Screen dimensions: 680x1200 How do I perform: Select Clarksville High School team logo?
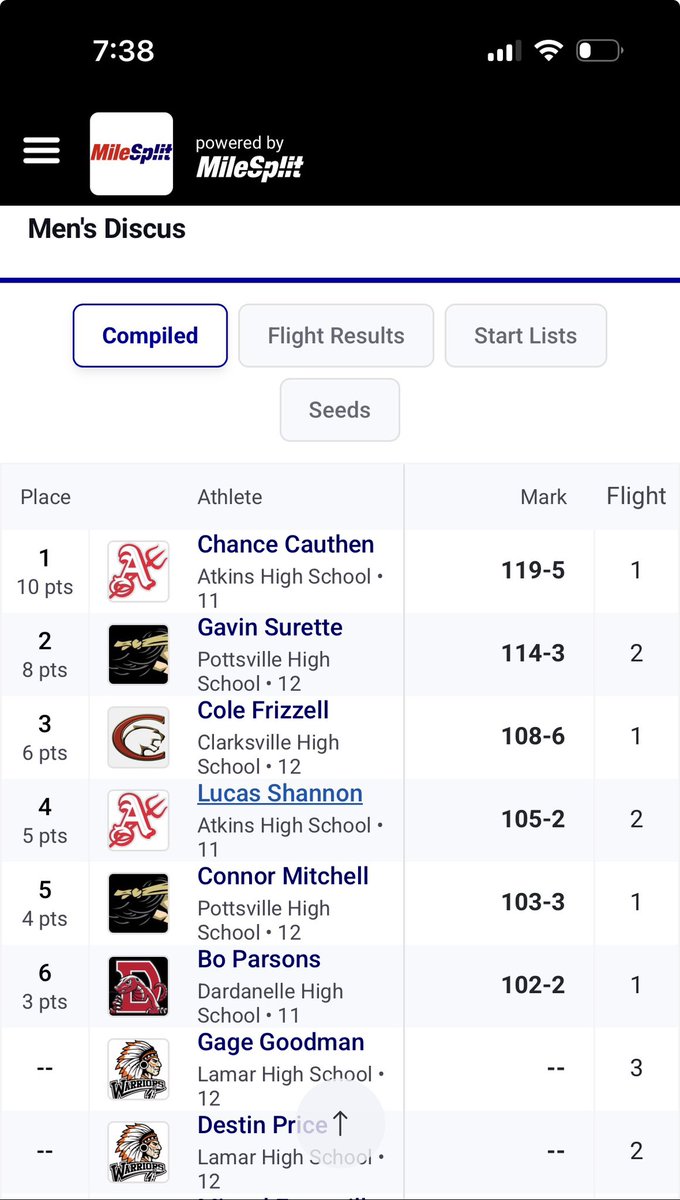pyautogui.click(x=138, y=737)
